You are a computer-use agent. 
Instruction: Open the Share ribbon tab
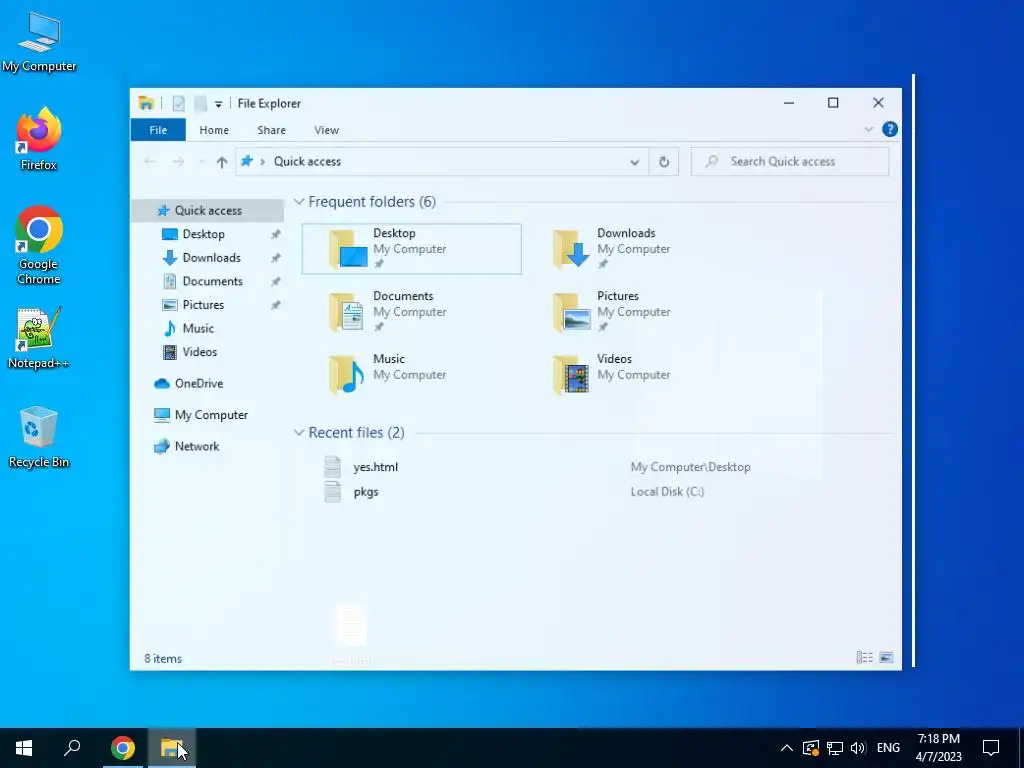point(271,130)
